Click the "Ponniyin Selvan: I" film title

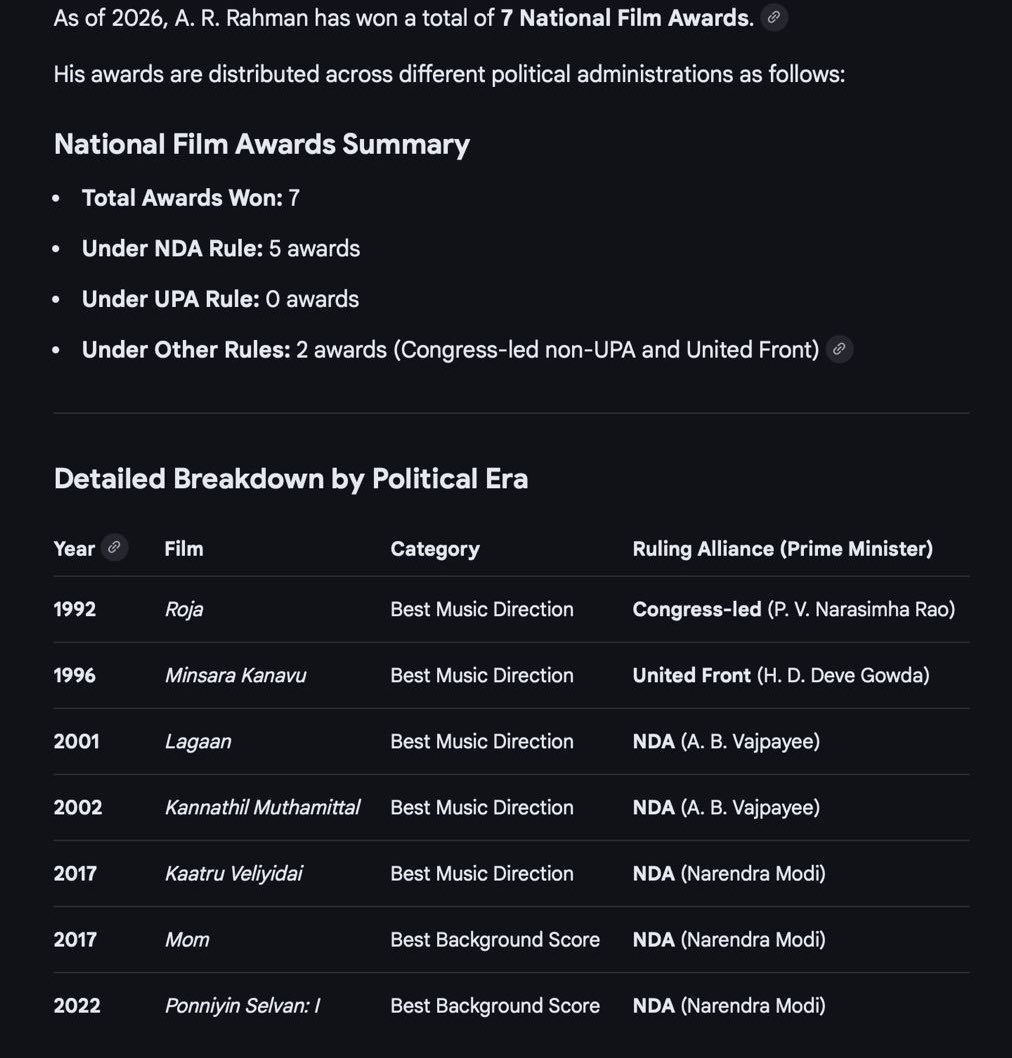pyautogui.click(x=242, y=1006)
